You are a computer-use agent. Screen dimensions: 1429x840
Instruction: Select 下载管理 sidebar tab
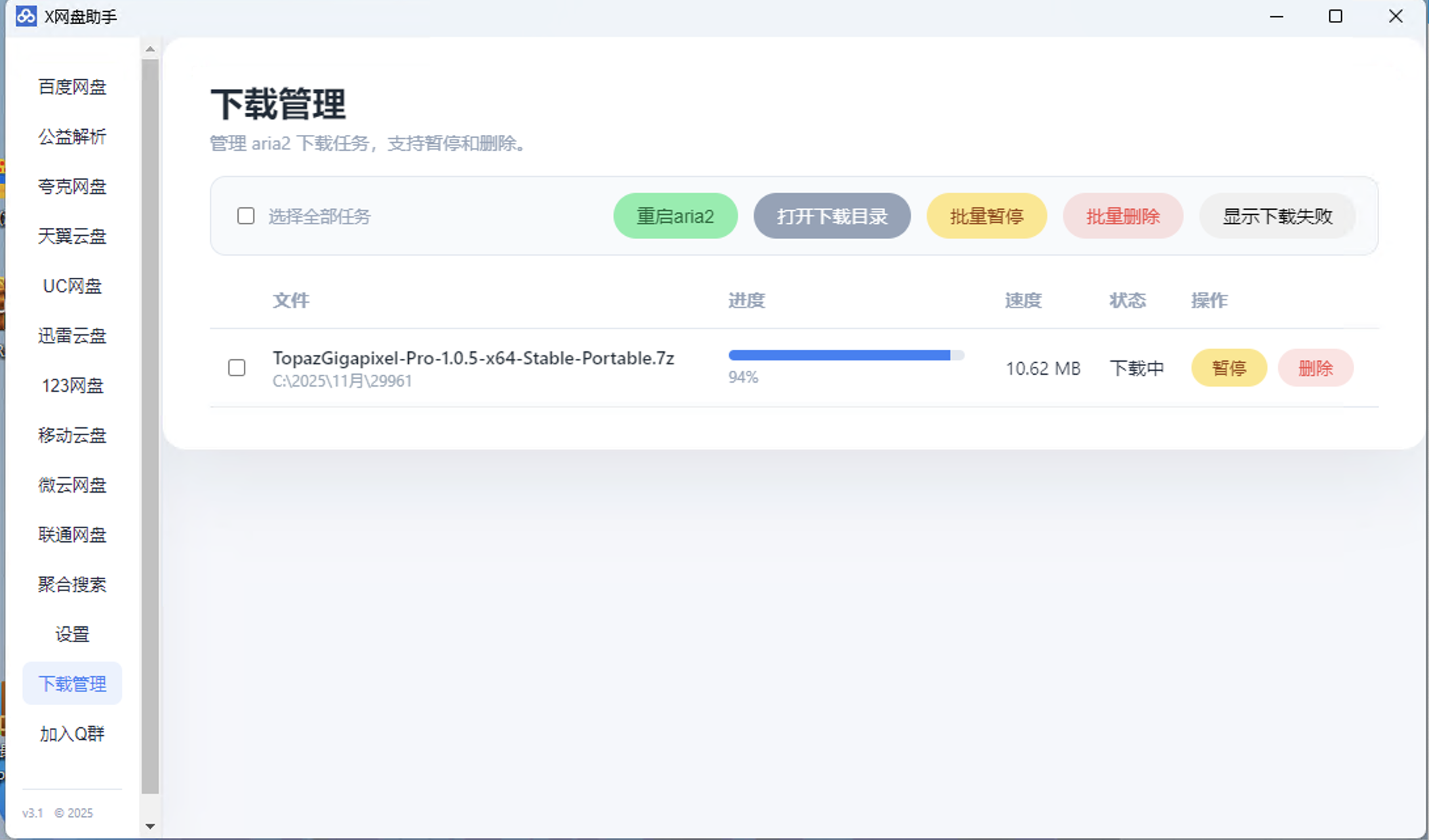point(72,684)
